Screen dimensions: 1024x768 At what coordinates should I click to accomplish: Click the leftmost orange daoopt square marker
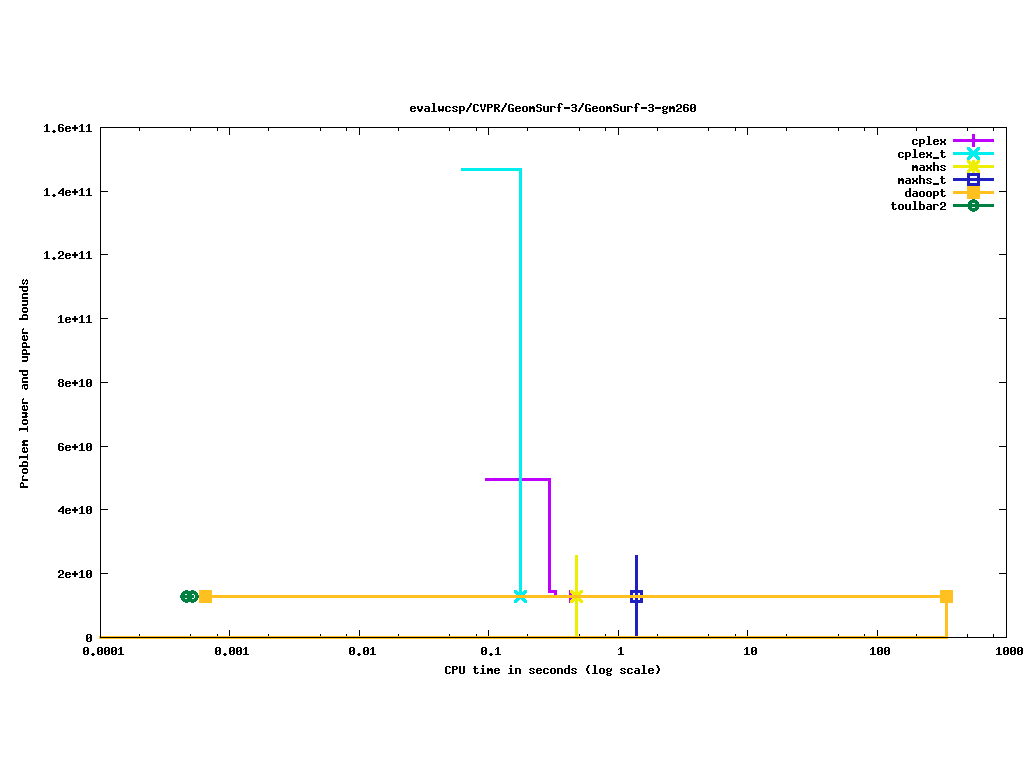[x=205, y=596]
